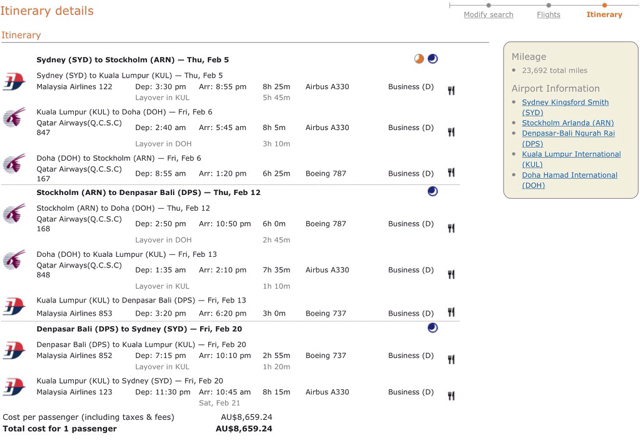Select the Itinerary step tab
Viewport: 640px width, 440px height.
pos(604,15)
